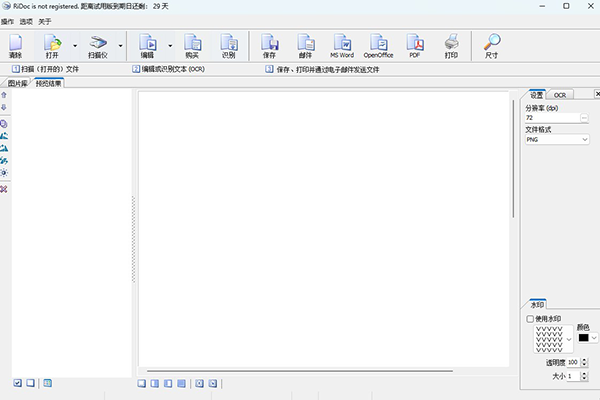The image size is (600, 400).
Task: Open the 颜色 color dropdown arrow
Action: (594, 338)
